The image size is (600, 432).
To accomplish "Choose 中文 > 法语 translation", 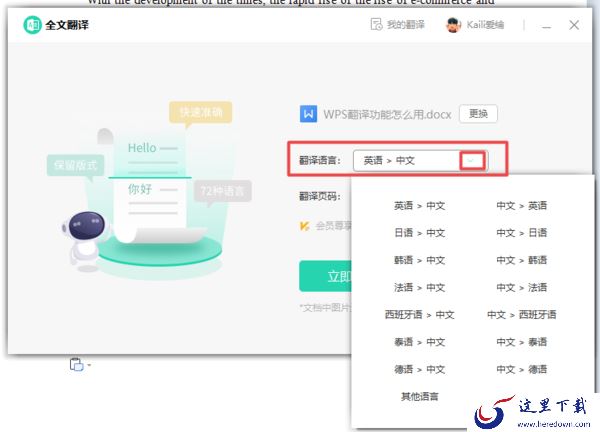I will (x=522, y=287).
